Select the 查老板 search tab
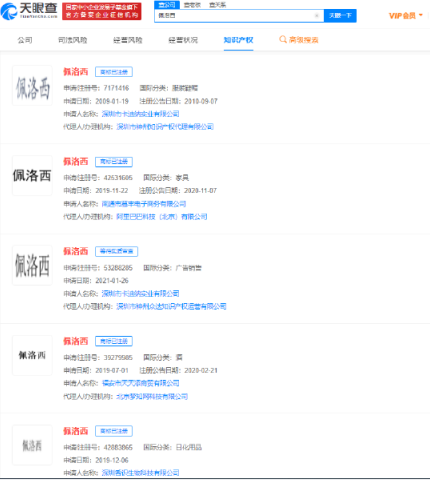Image resolution: width=430 pixels, height=480 pixels. click(x=192, y=5)
